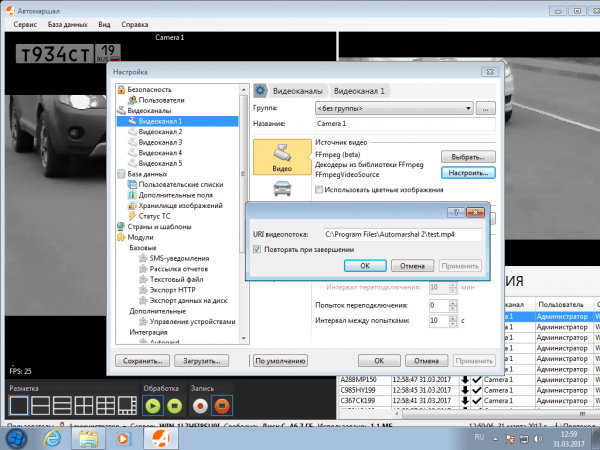Toggle Повторять при завершении checkbox
600x450 pixels.
coord(257,248)
